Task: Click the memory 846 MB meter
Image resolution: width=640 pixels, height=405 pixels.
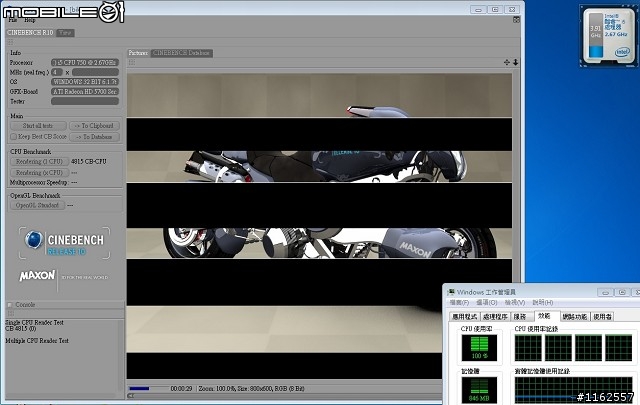Action: [x=479, y=390]
